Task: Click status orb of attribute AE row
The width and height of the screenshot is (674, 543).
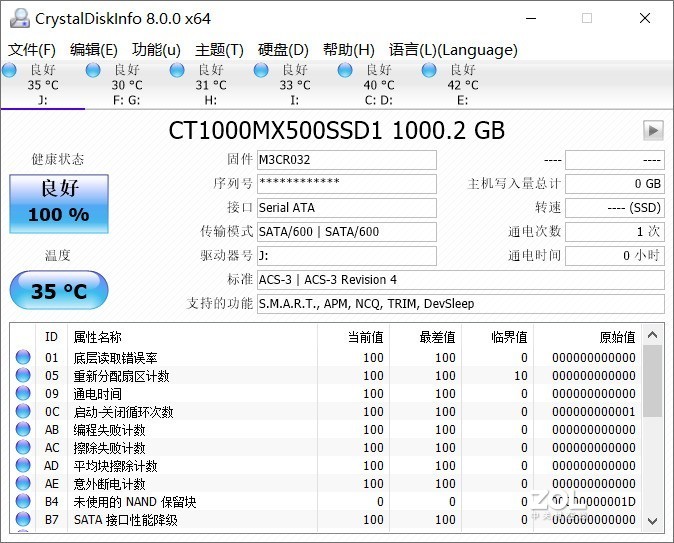Action: tap(23, 483)
